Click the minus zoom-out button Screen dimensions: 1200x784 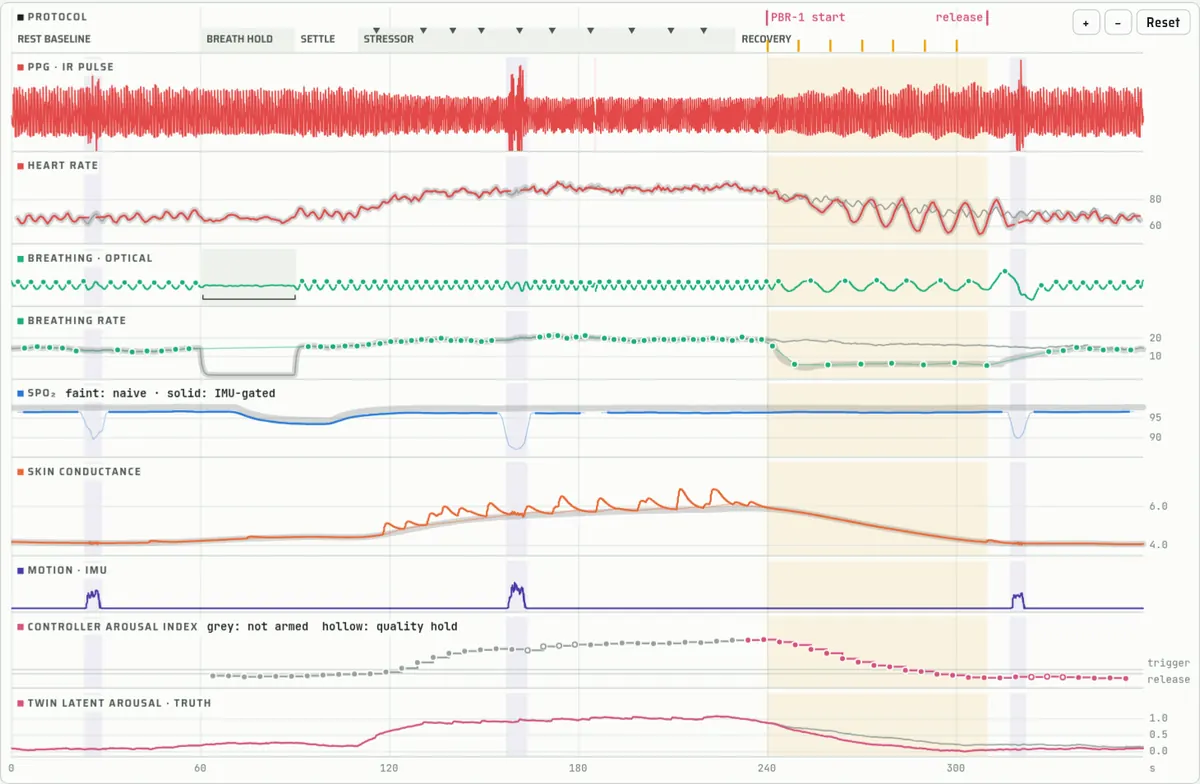pyautogui.click(x=1118, y=23)
